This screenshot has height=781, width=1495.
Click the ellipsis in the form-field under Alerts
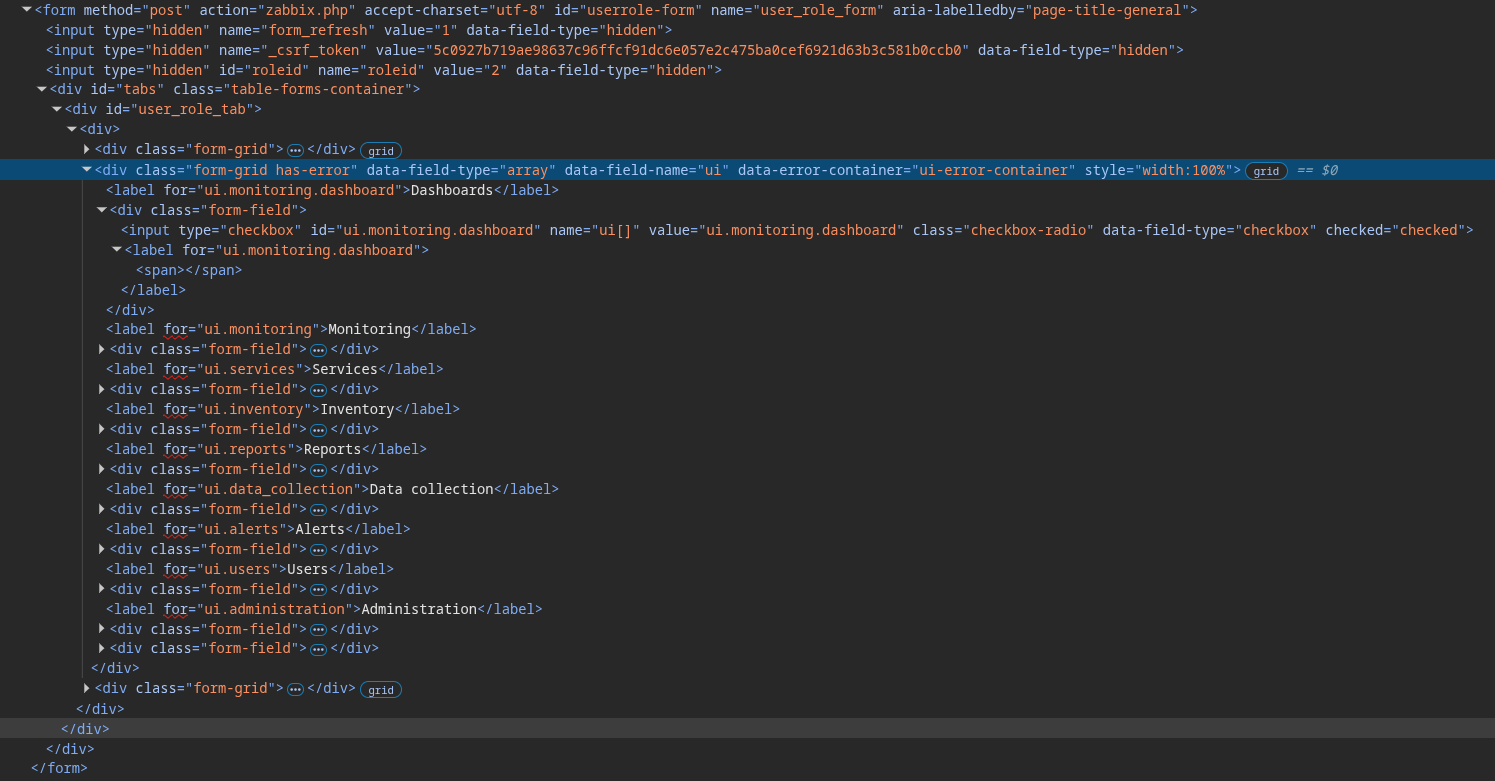click(x=318, y=550)
